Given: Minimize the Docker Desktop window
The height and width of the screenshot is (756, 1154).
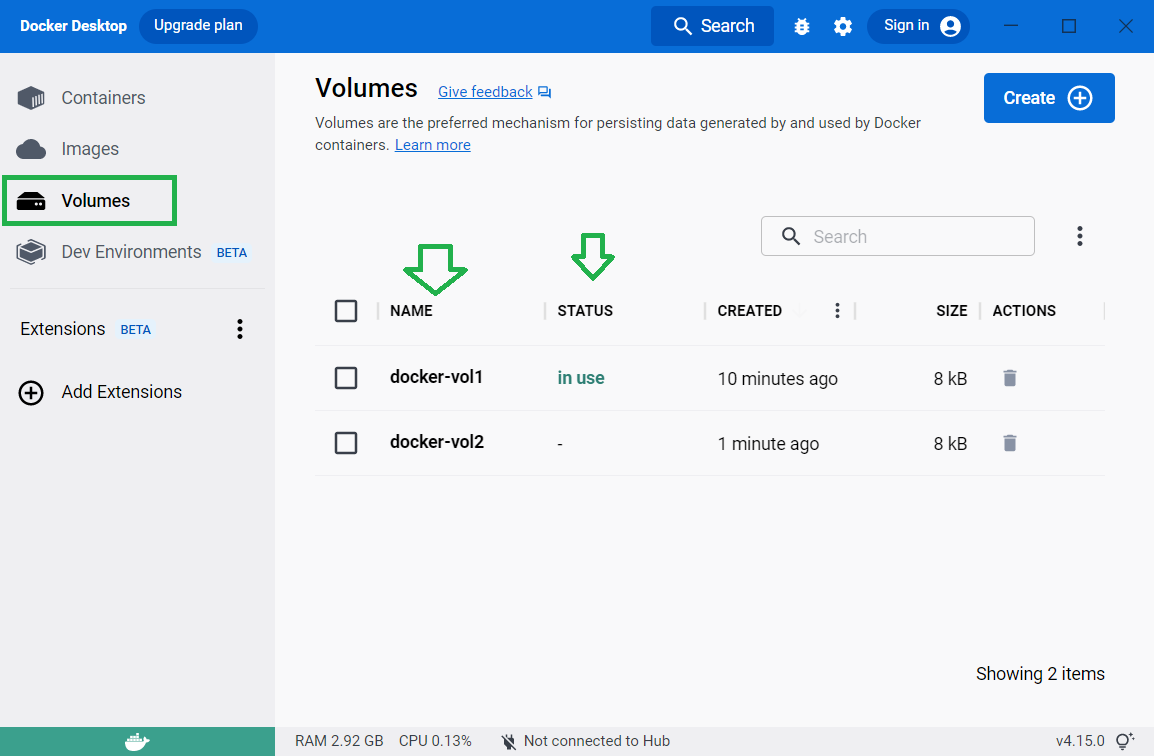Looking at the screenshot, I should click(1011, 26).
